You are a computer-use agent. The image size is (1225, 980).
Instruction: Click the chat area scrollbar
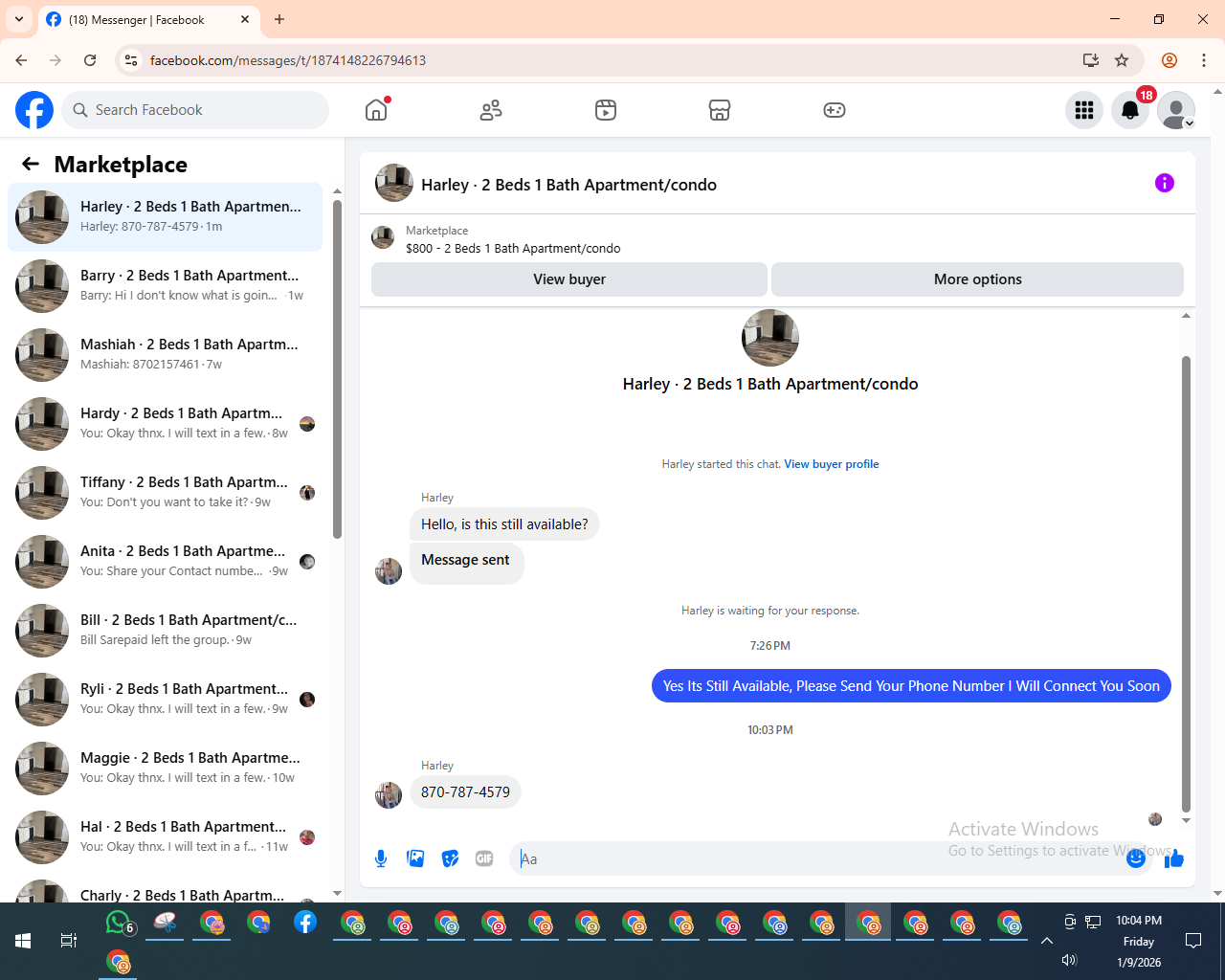pos(1186,584)
